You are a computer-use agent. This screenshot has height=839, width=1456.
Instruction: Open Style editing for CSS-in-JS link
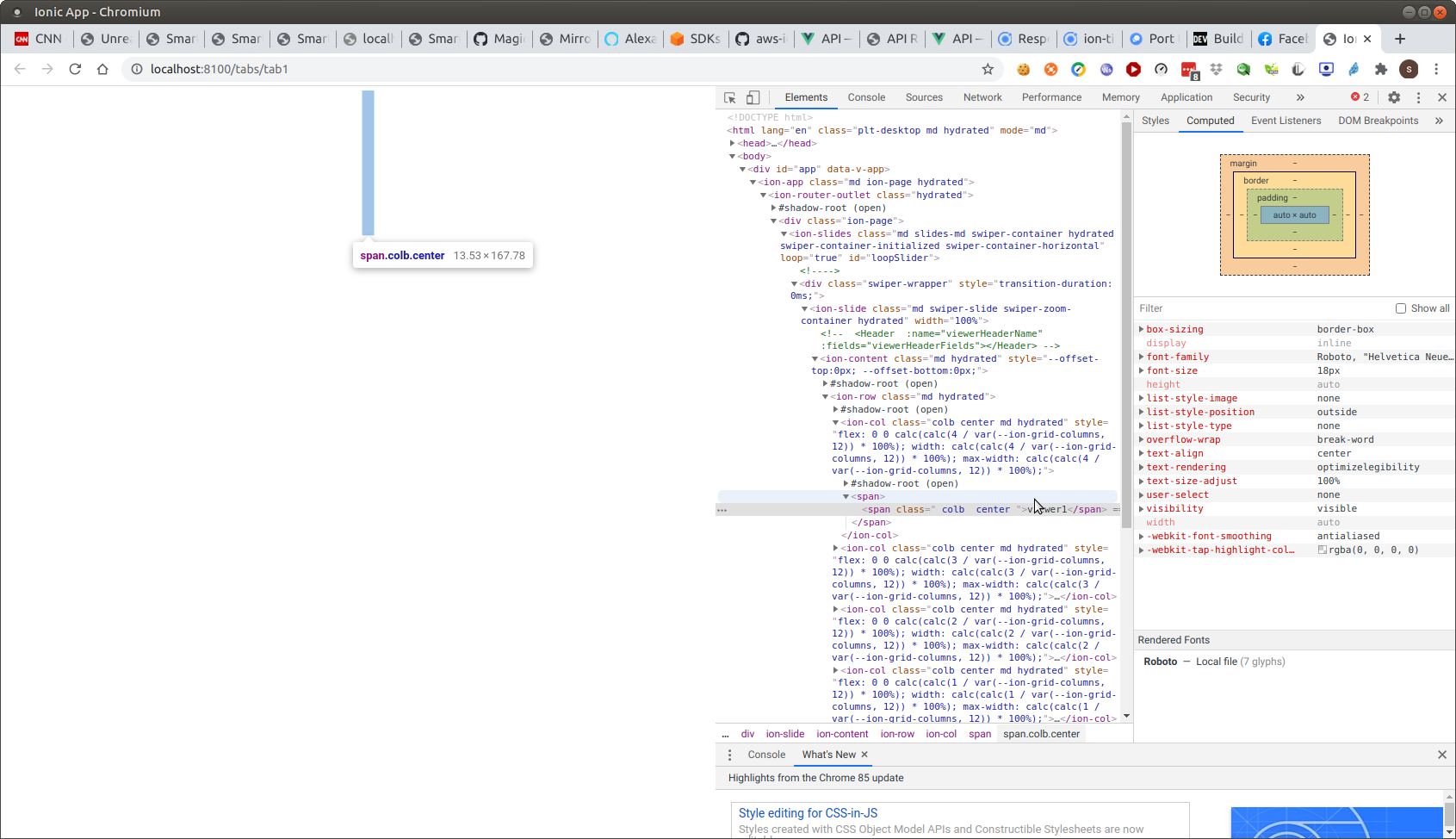click(808, 813)
